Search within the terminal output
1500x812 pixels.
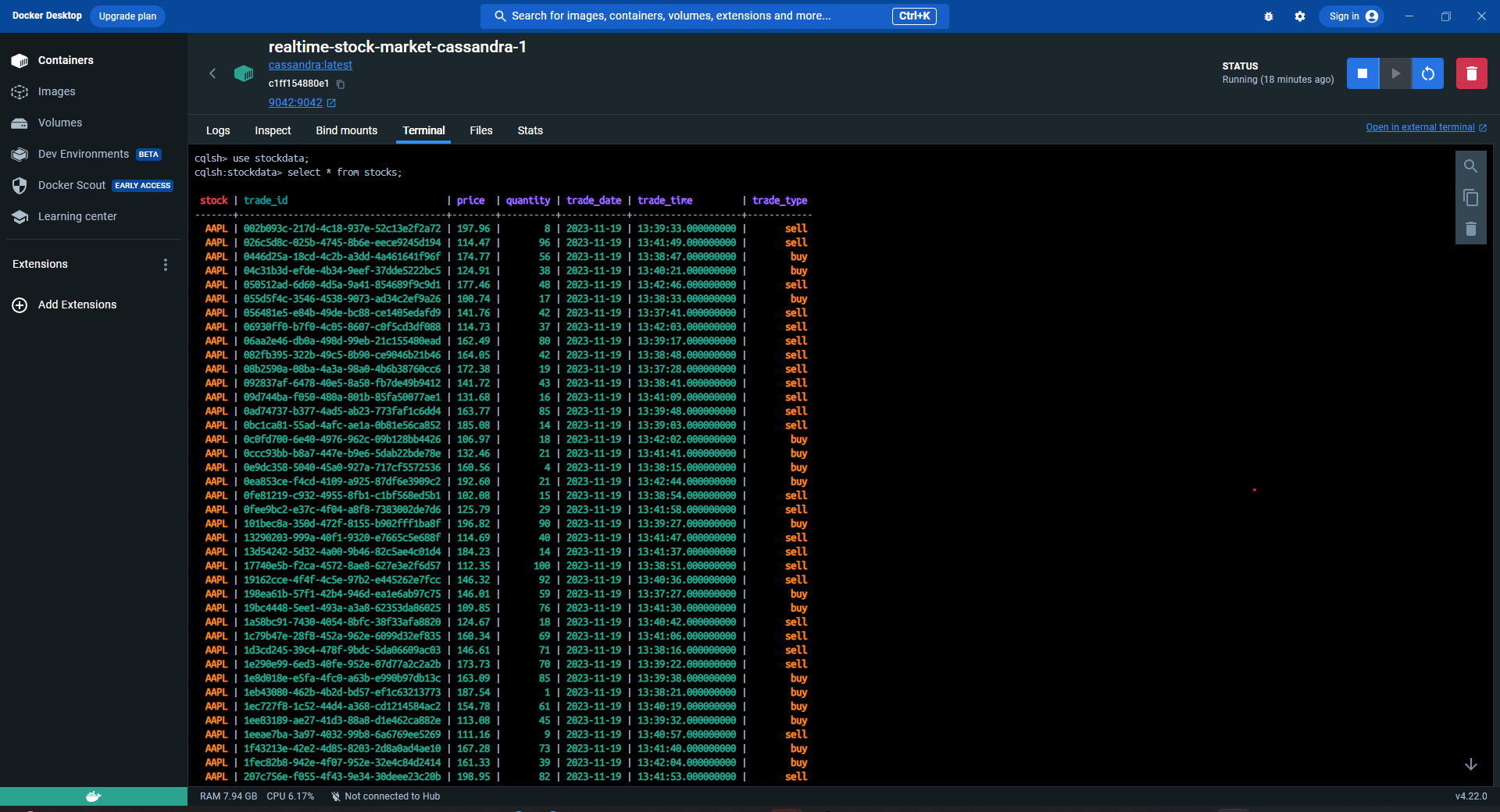click(1470, 166)
